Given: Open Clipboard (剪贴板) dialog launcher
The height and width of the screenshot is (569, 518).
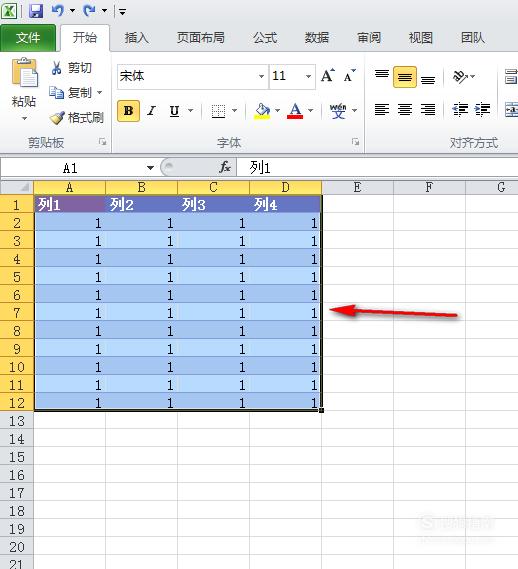Looking at the screenshot, I should (103, 142).
